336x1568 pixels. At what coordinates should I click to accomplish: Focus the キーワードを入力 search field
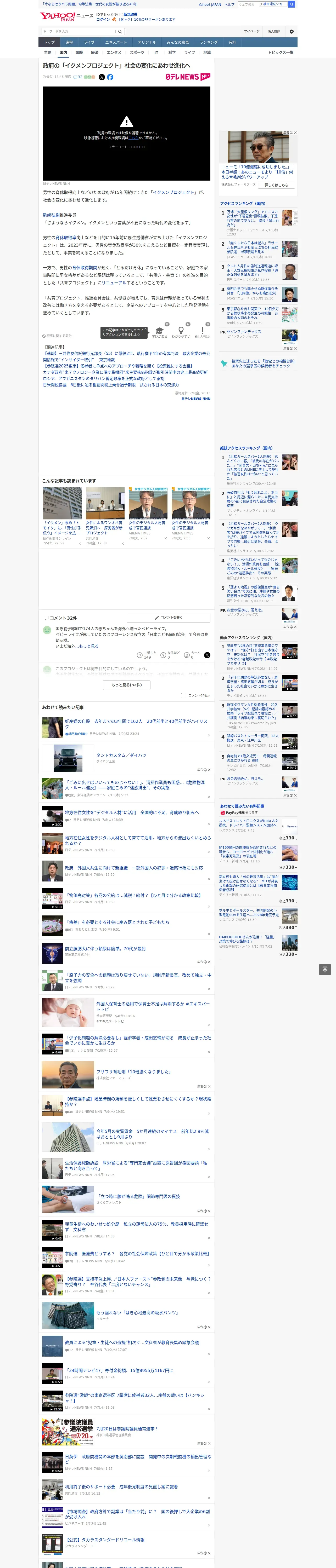point(79,32)
